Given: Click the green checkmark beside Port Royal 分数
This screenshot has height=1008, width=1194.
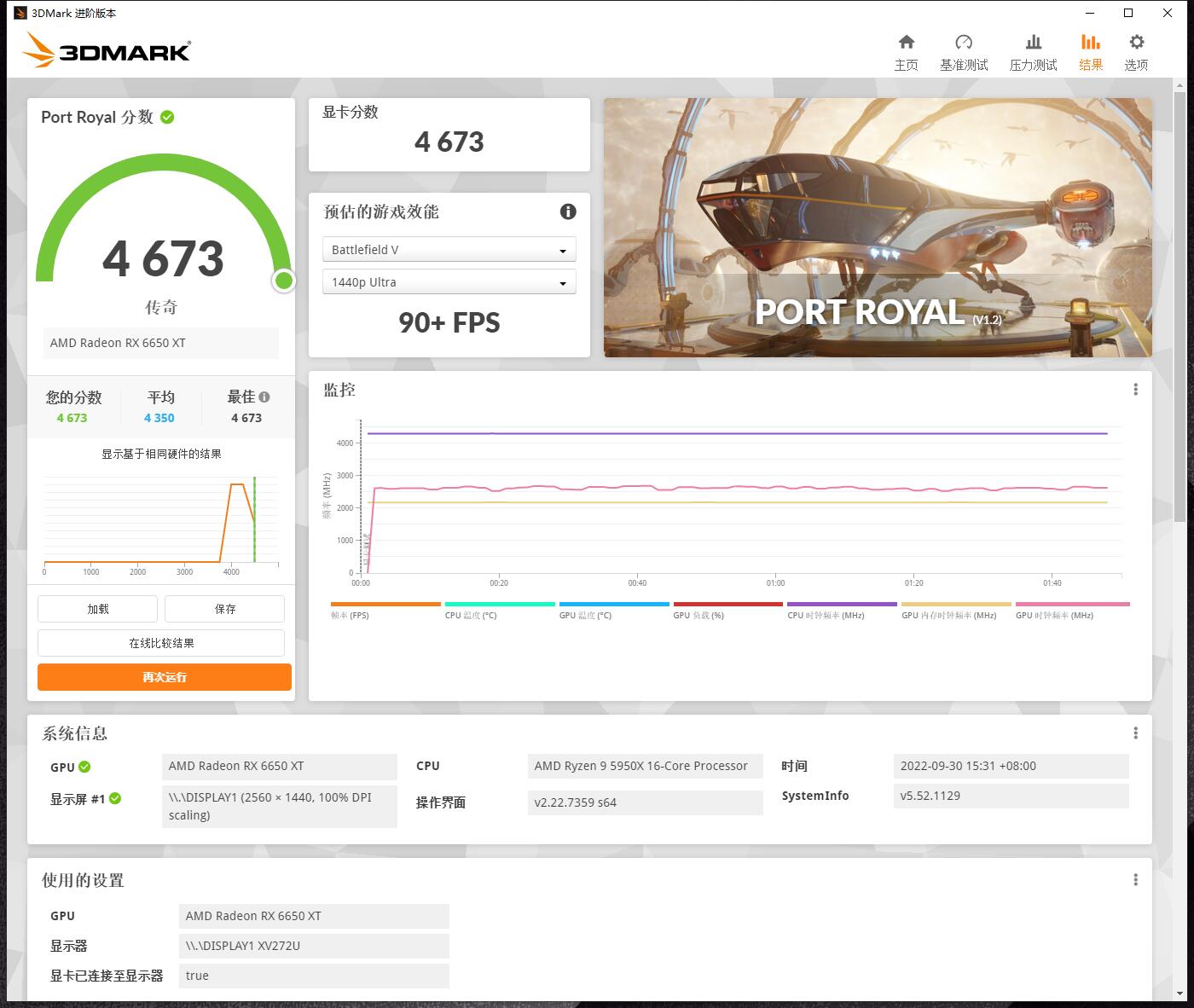Looking at the screenshot, I should (x=167, y=117).
